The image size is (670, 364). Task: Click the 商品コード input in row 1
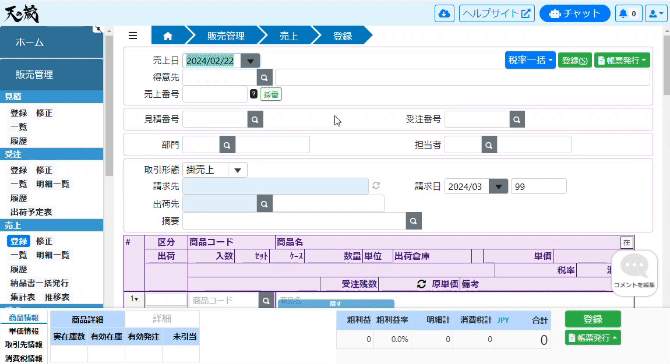pos(223,301)
